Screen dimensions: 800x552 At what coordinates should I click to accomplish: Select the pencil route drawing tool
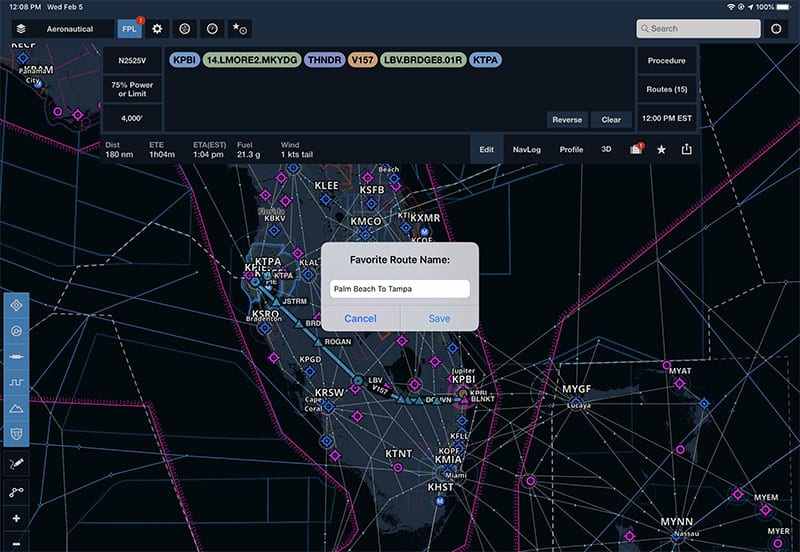click(16, 464)
